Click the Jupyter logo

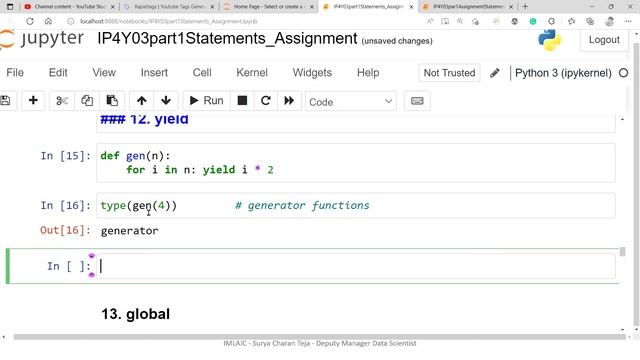pyautogui.click(x=42, y=39)
